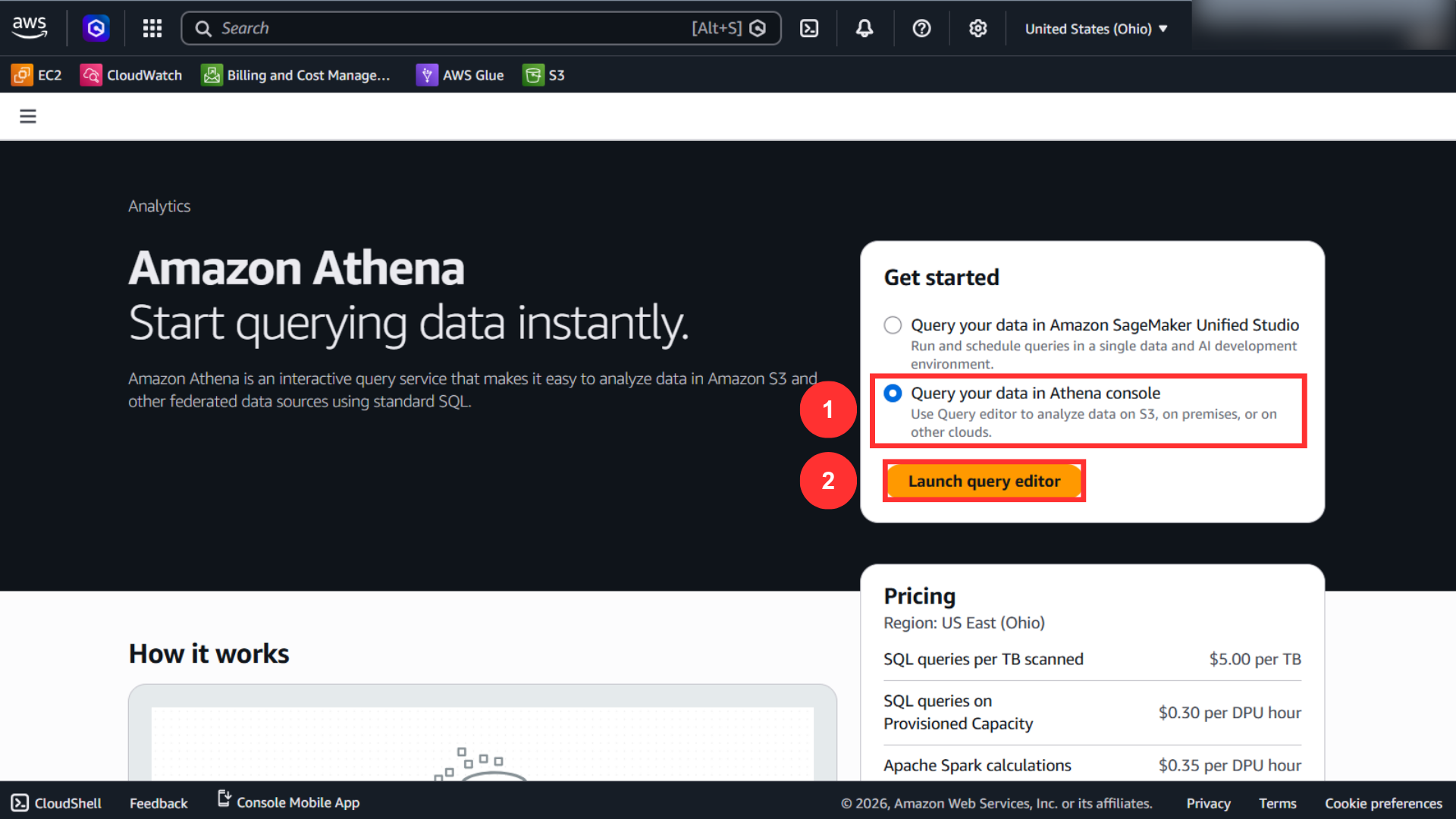Open the services grid menu icon
1456x819 pixels.
click(x=152, y=28)
